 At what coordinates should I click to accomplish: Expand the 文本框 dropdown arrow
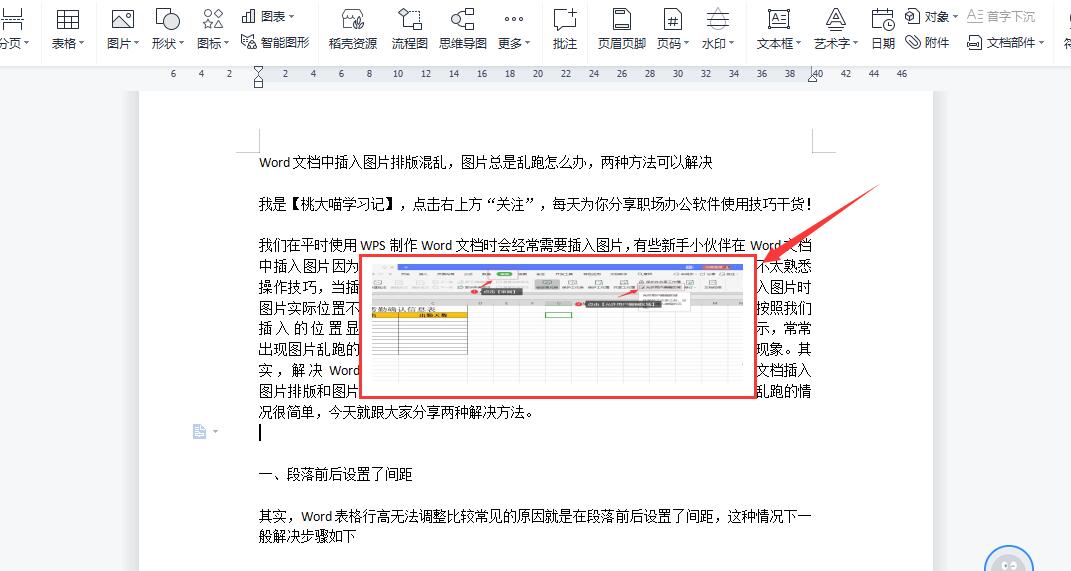(798, 43)
